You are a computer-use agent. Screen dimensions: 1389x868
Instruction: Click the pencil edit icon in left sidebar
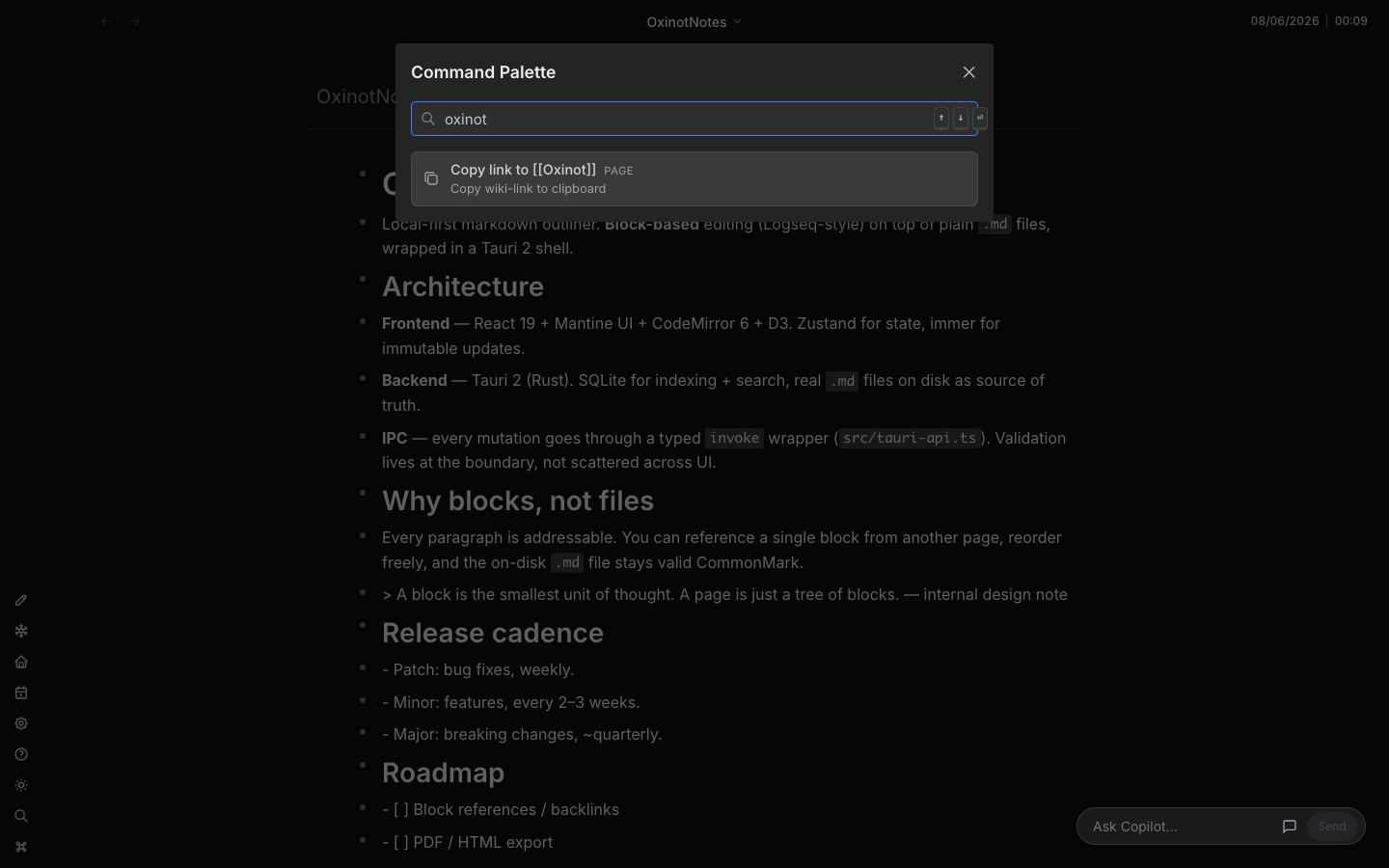coord(21,600)
